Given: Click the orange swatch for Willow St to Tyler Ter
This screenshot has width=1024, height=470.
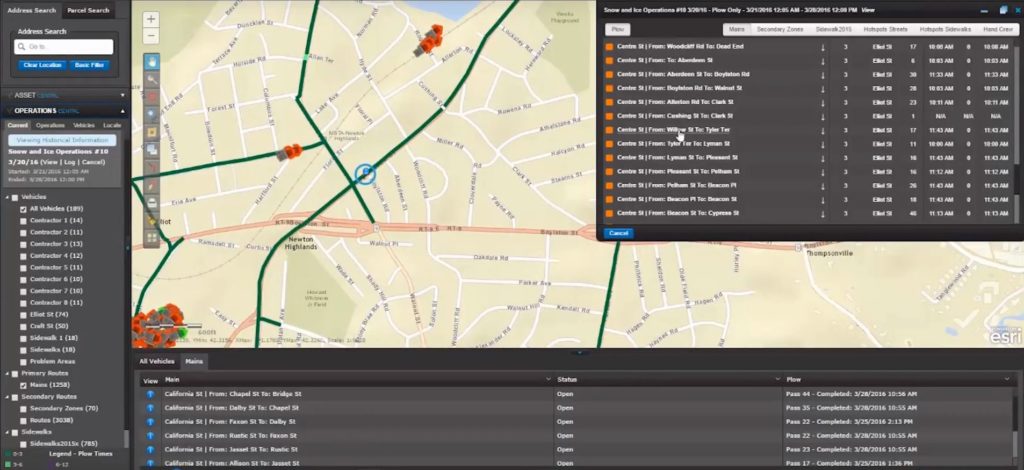Looking at the screenshot, I should [x=609, y=130].
